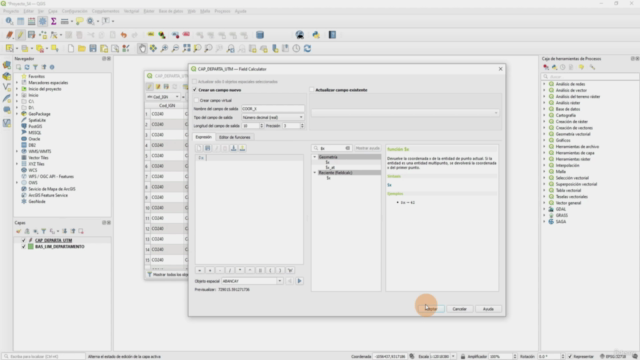Click the Zoom Out magnifier tool
This screenshot has width=640, height=360.
click(175, 49)
